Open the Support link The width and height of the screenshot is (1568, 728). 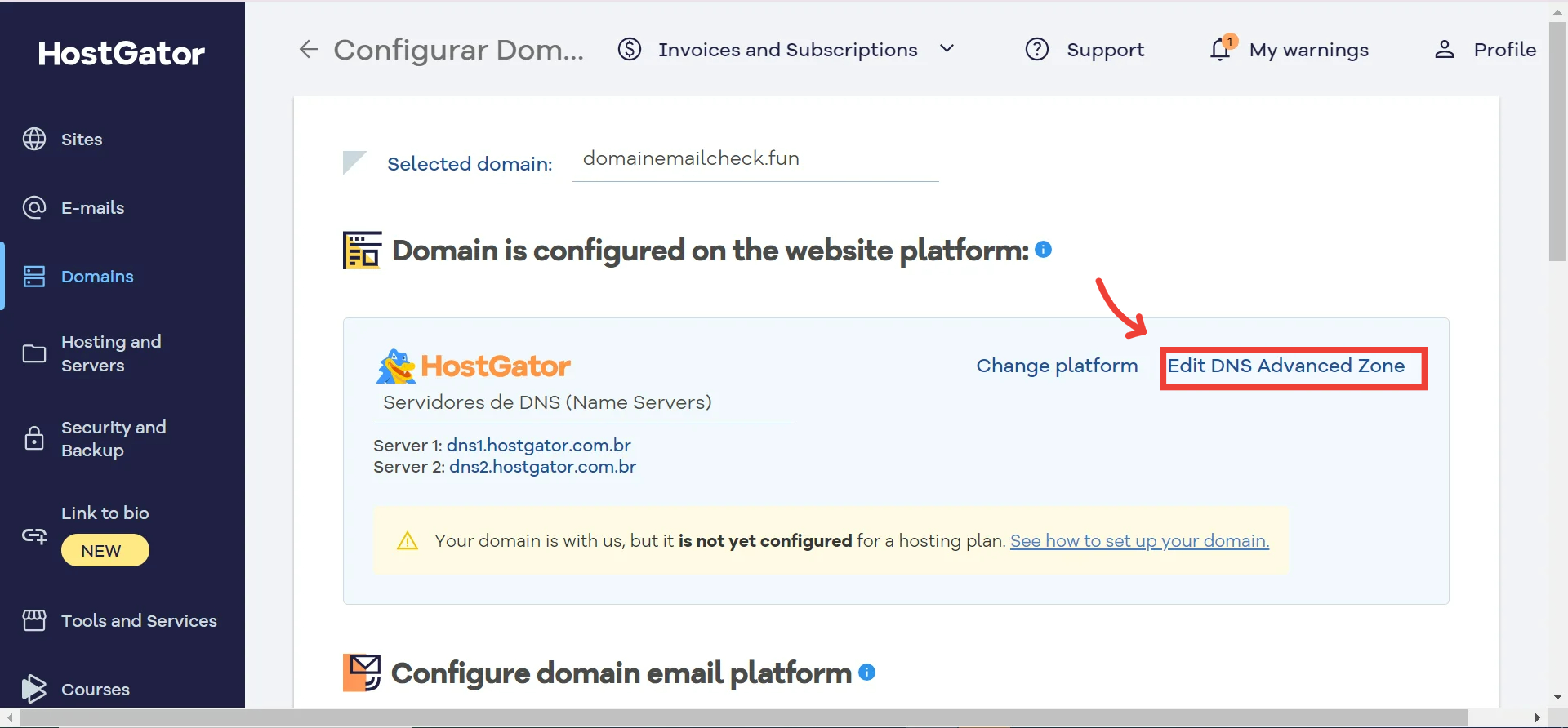(1105, 50)
